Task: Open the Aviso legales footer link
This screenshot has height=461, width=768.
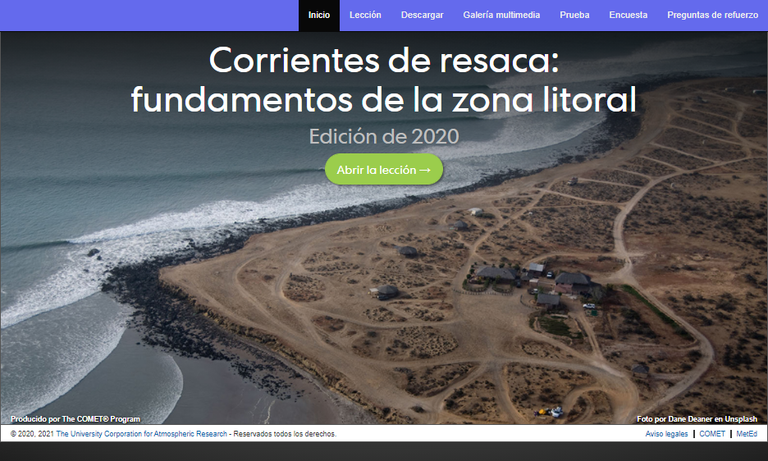Action: 666,434
